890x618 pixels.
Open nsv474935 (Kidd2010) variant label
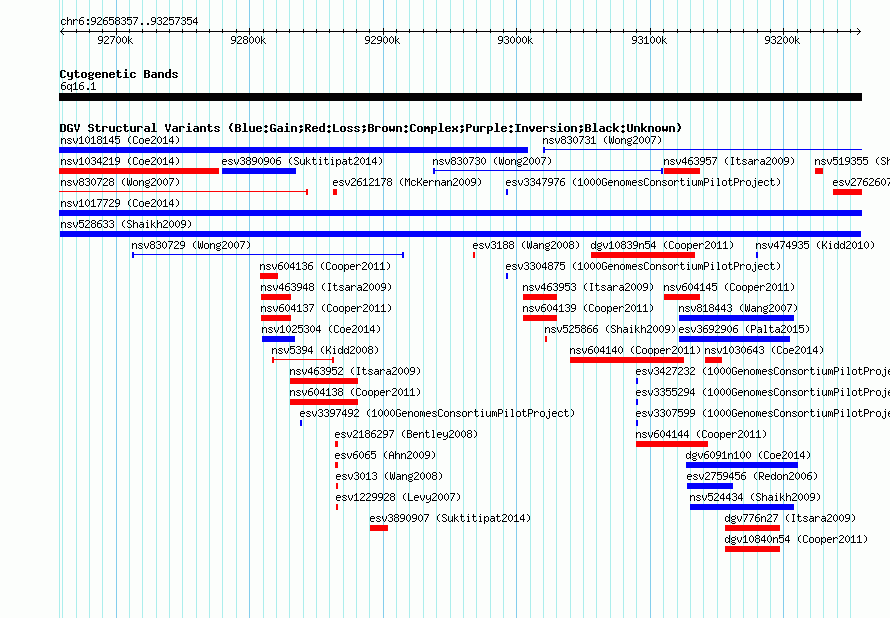tap(815, 245)
